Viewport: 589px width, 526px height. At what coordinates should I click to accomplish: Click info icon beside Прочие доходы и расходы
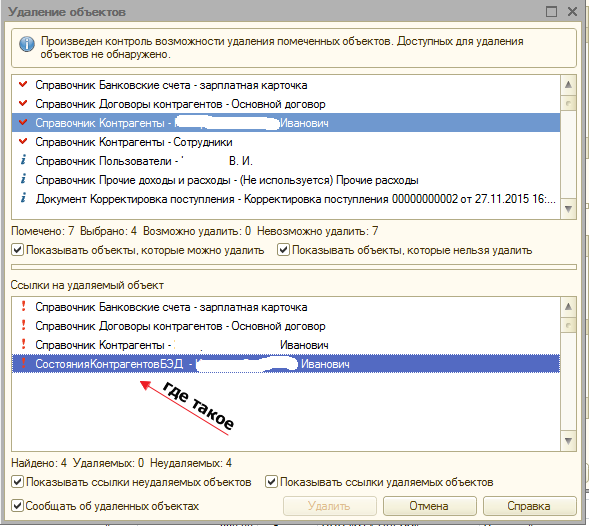(x=23, y=179)
